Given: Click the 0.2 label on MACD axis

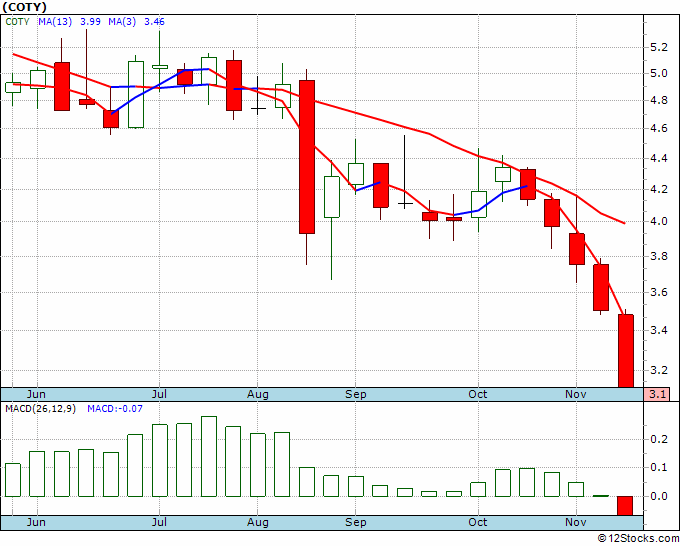Looking at the screenshot, I should click(x=659, y=440).
